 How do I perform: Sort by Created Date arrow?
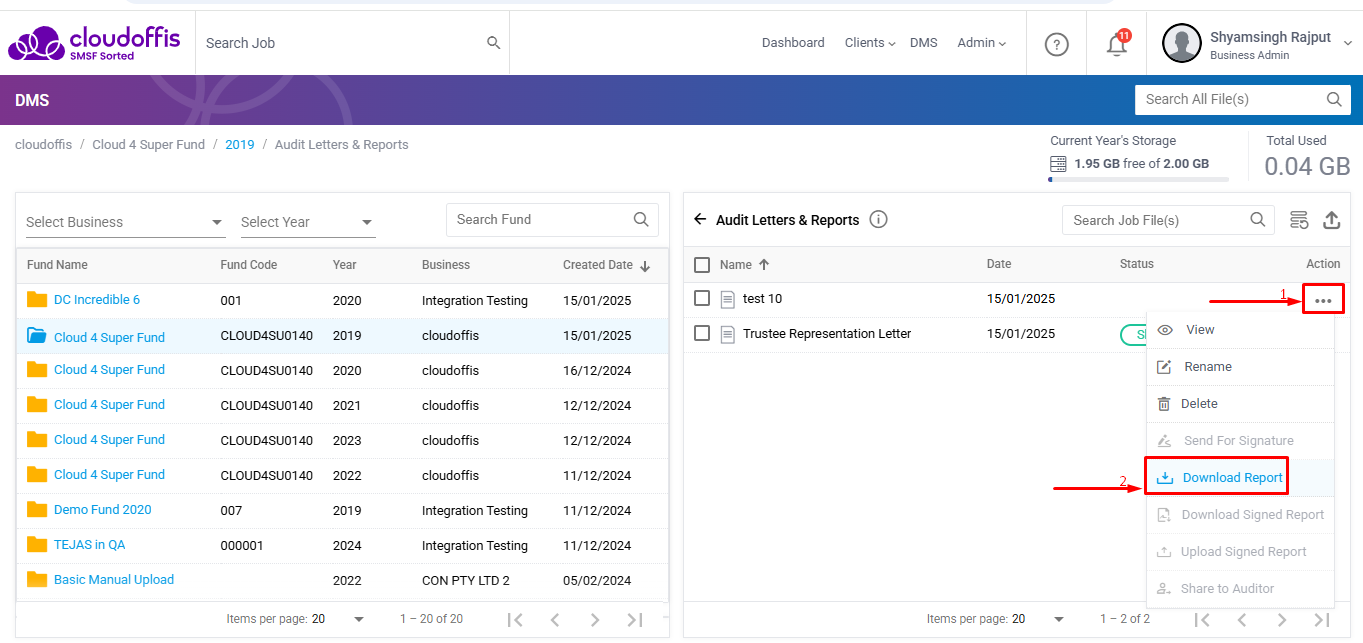tap(645, 266)
